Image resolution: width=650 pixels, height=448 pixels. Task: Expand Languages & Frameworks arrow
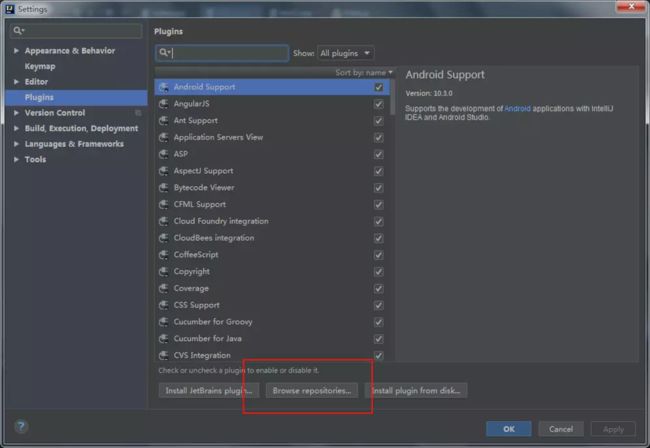16,144
